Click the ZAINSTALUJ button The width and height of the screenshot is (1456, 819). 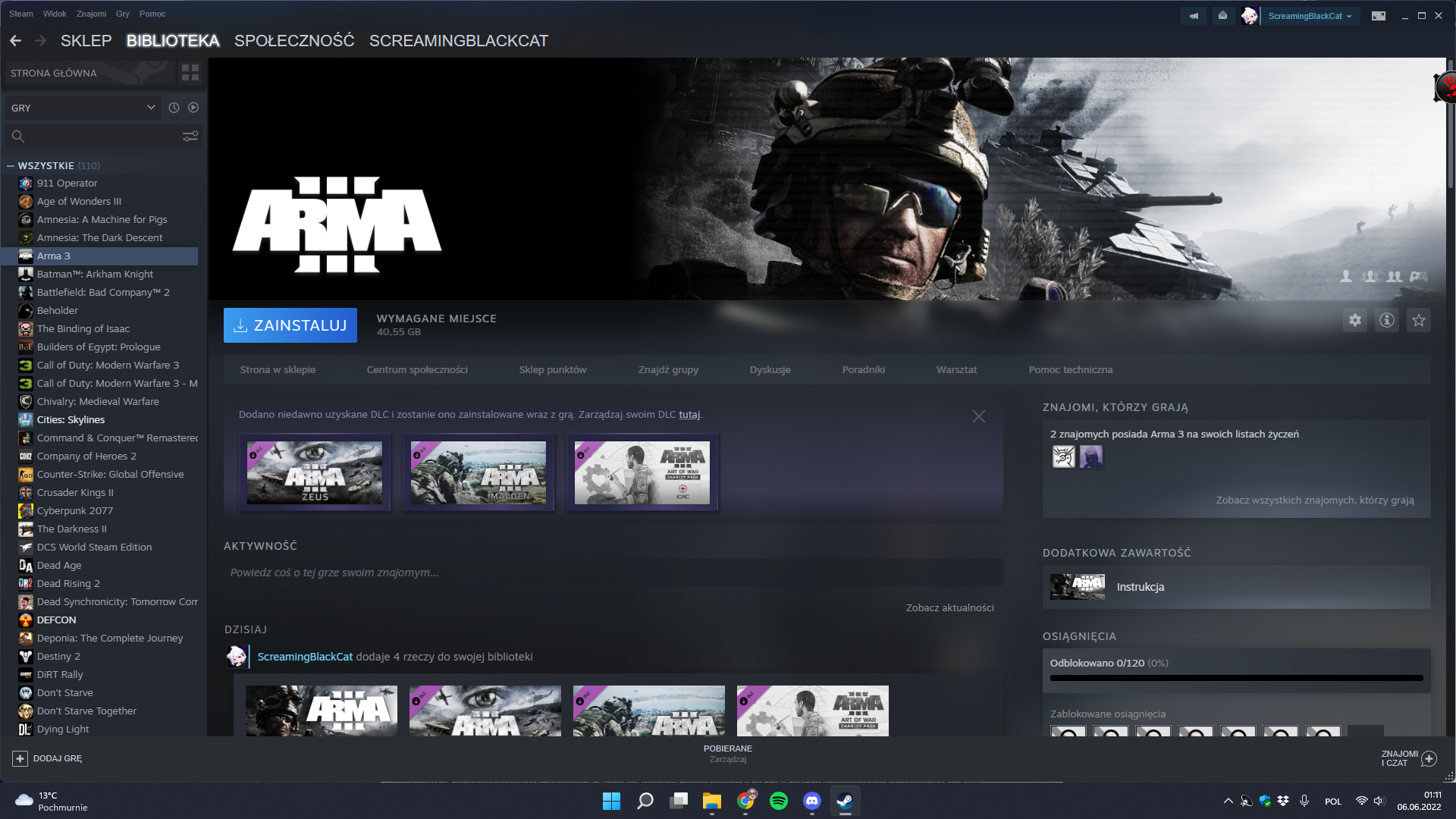pos(290,325)
